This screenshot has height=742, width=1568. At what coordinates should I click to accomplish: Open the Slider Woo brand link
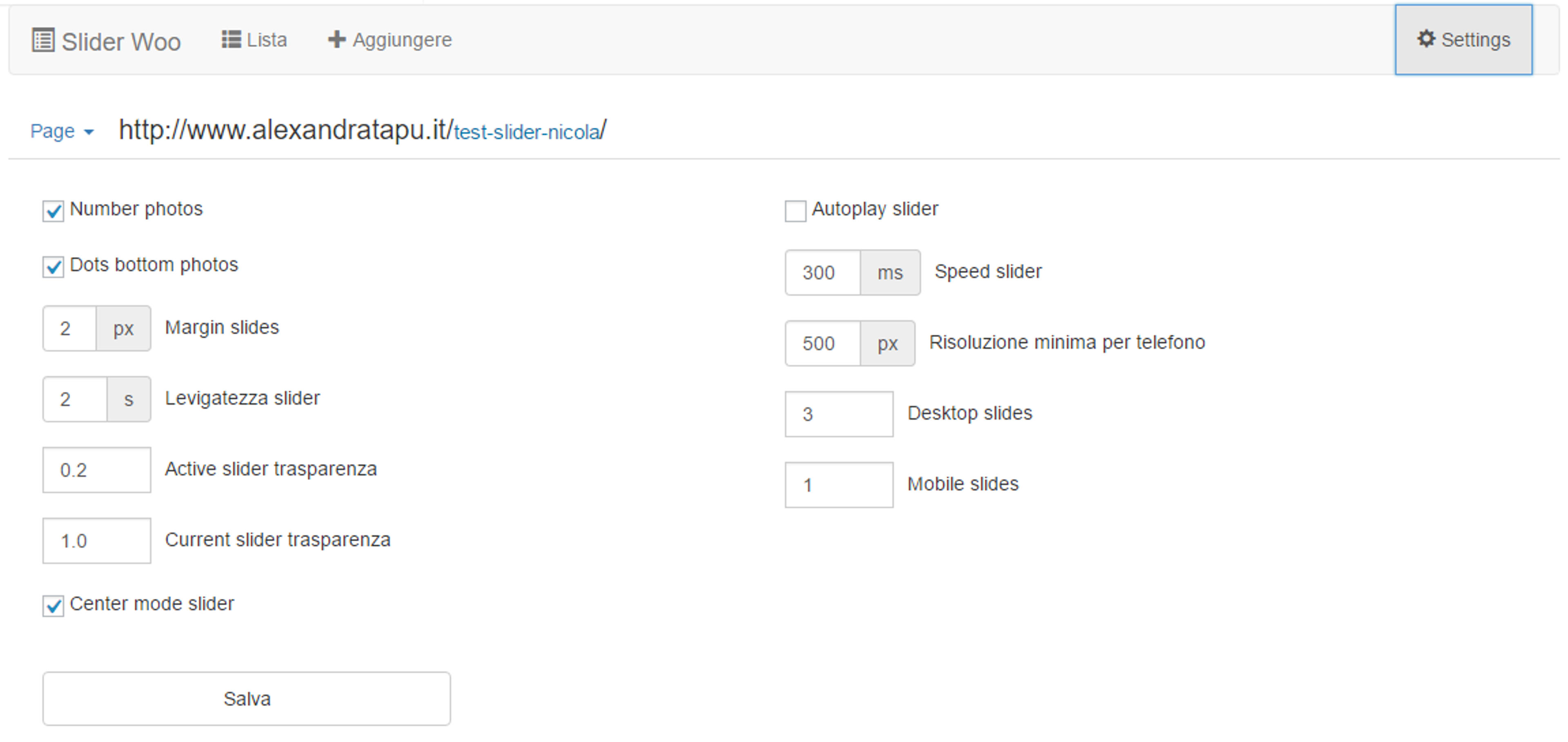(107, 41)
